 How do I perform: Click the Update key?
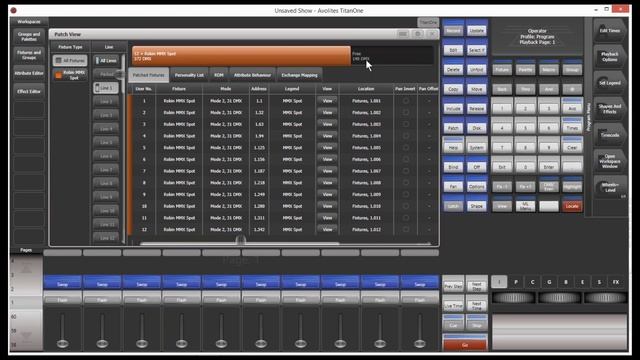476,30
